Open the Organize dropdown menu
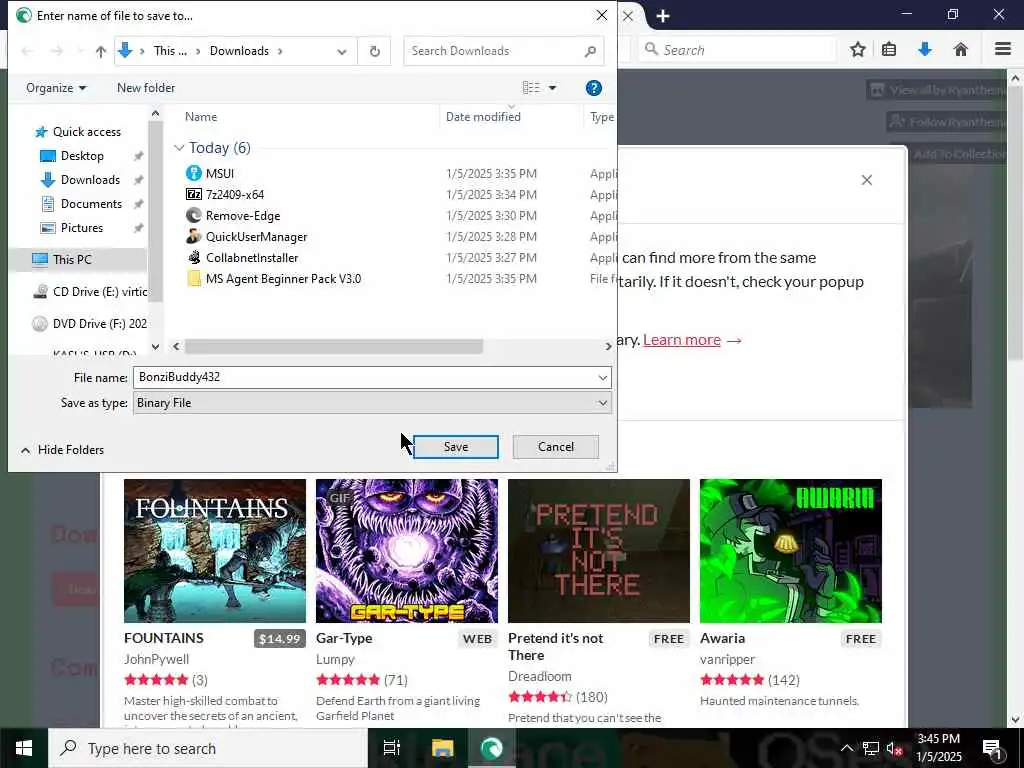 [x=56, y=88]
